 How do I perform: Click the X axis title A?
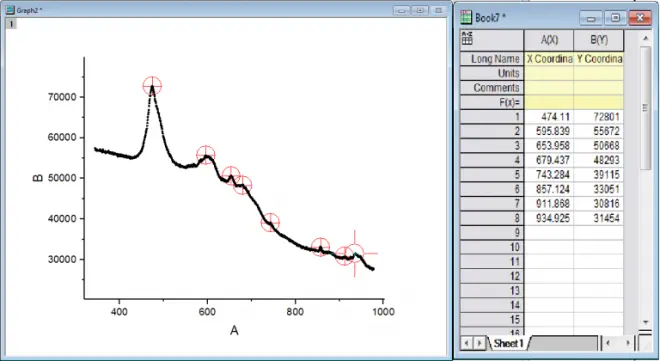pyautogui.click(x=234, y=331)
